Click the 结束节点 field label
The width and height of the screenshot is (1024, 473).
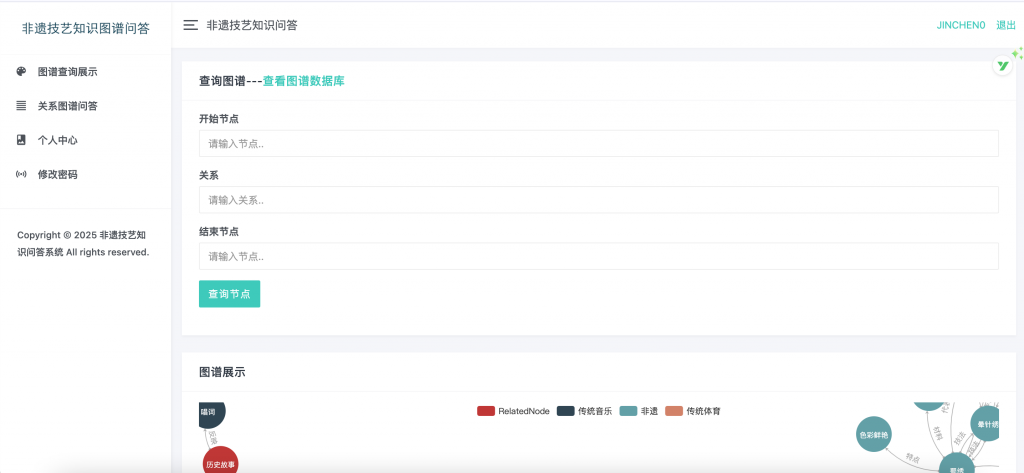click(x=219, y=231)
